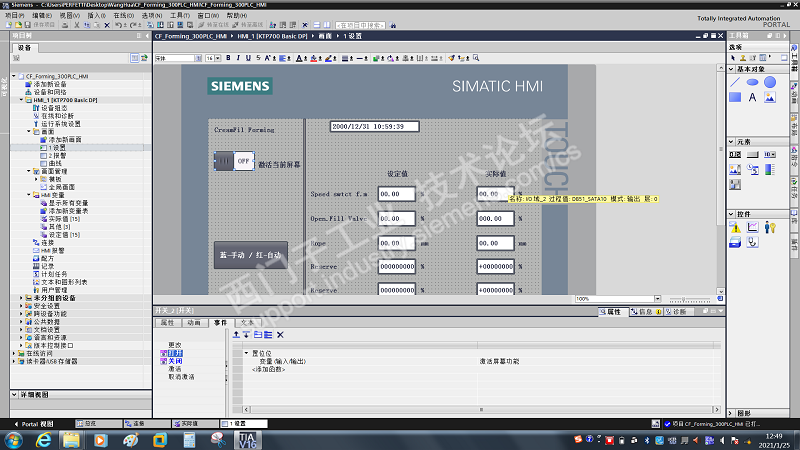Select the trend view control icon
The height and width of the screenshot is (450, 800).
753,228
